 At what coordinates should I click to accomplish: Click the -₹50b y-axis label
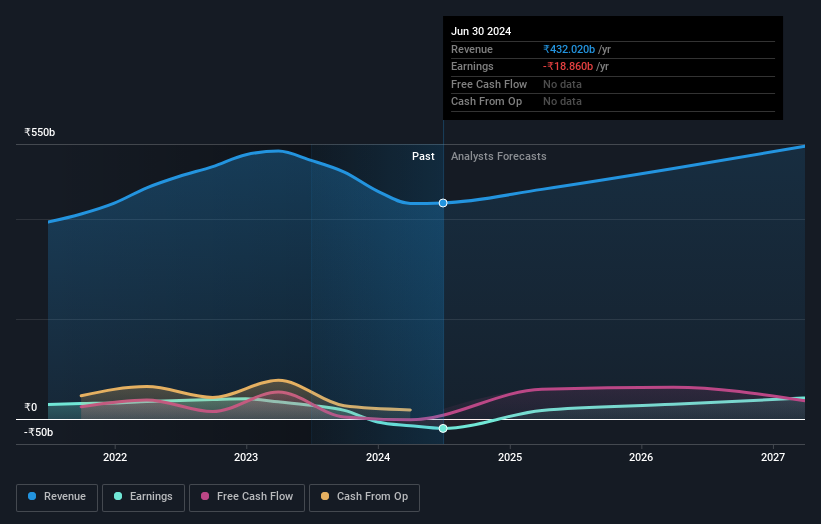[38, 432]
